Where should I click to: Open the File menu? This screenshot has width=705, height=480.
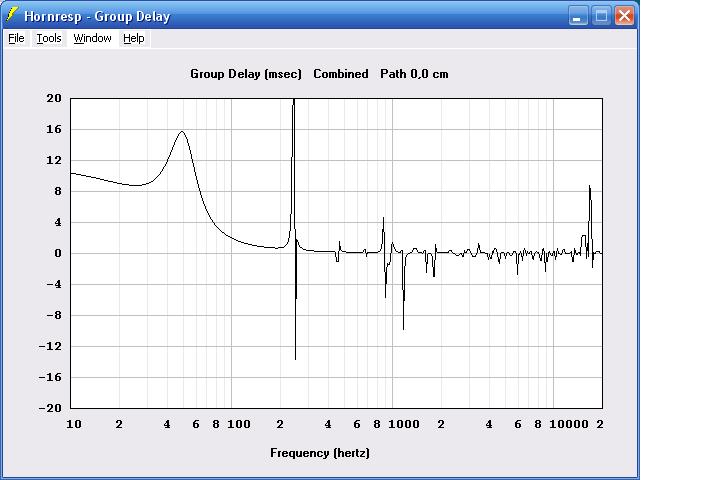[16, 38]
